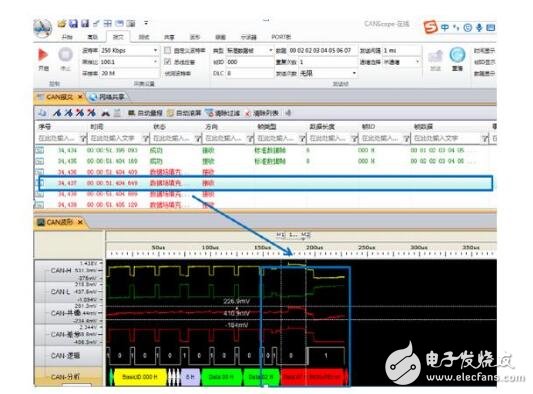Click the auto-measure toolbar button
This screenshot has height=394, width=533.
145,113
